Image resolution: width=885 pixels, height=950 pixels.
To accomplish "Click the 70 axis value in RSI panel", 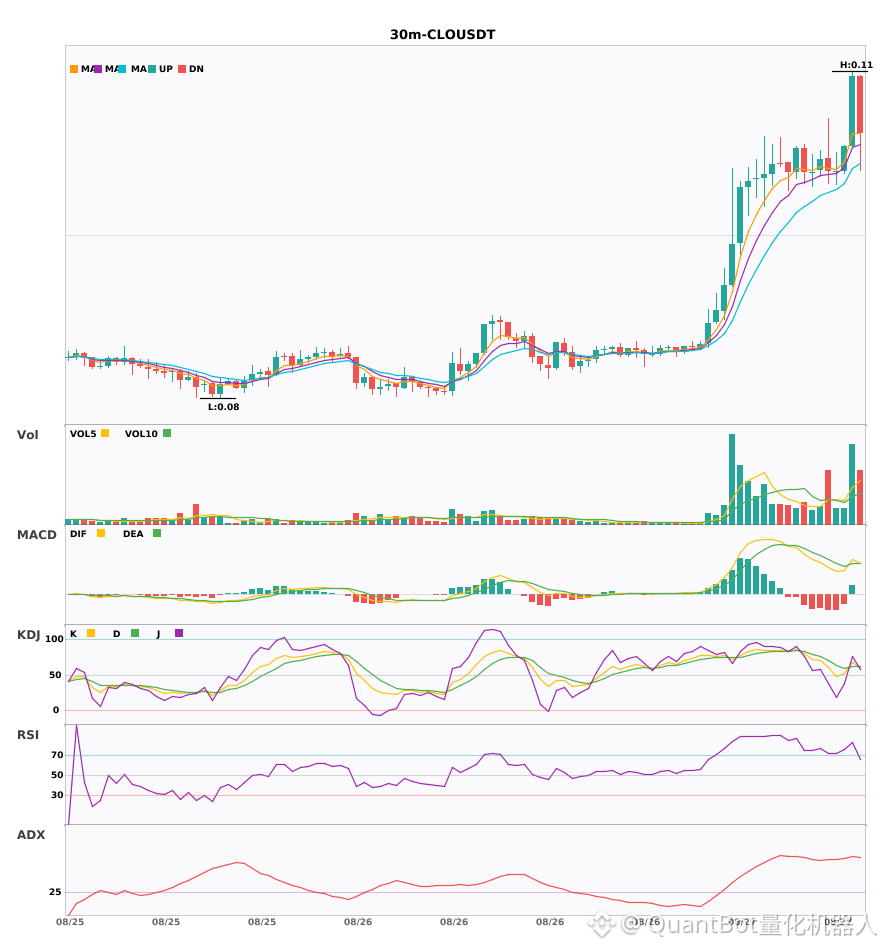I will 57,755.
